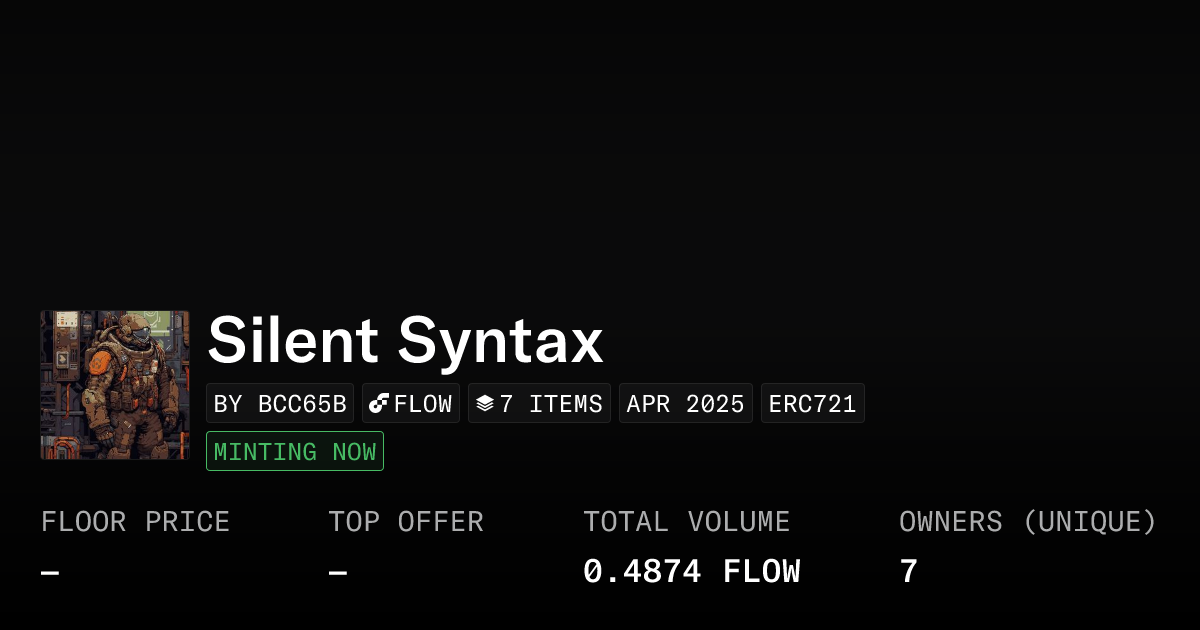Image resolution: width=1200 pixels, height=630 pixels.
Task: Click the dash value under Top Offer
Action: click(338, 573)
